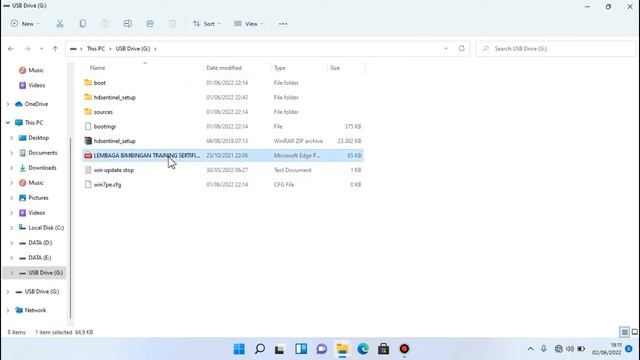This screenshot has height=360, width=640.
Task: Go up one folder level arrow
Action: 55,49
